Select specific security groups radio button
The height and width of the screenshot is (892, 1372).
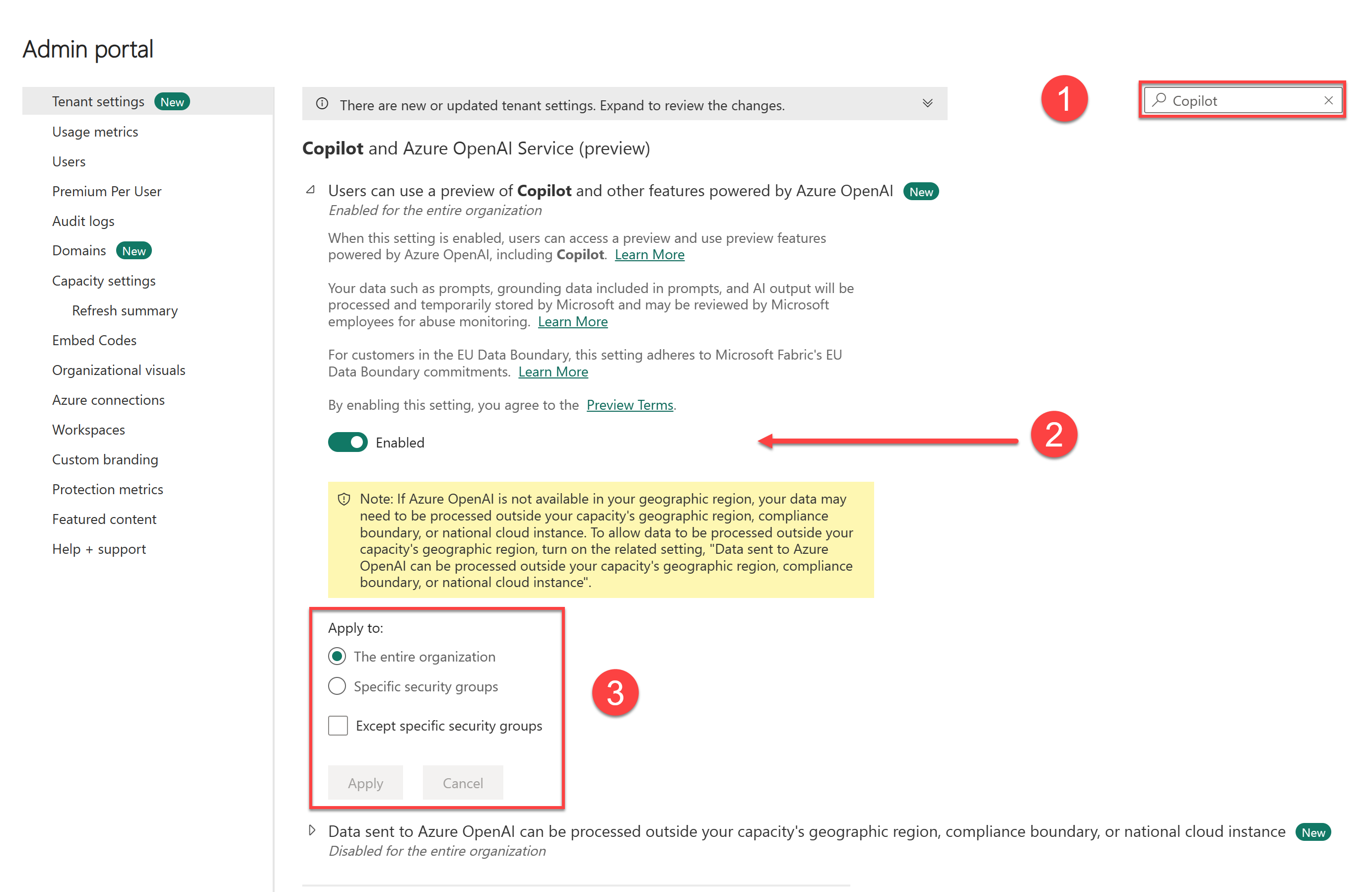point(337,686)
